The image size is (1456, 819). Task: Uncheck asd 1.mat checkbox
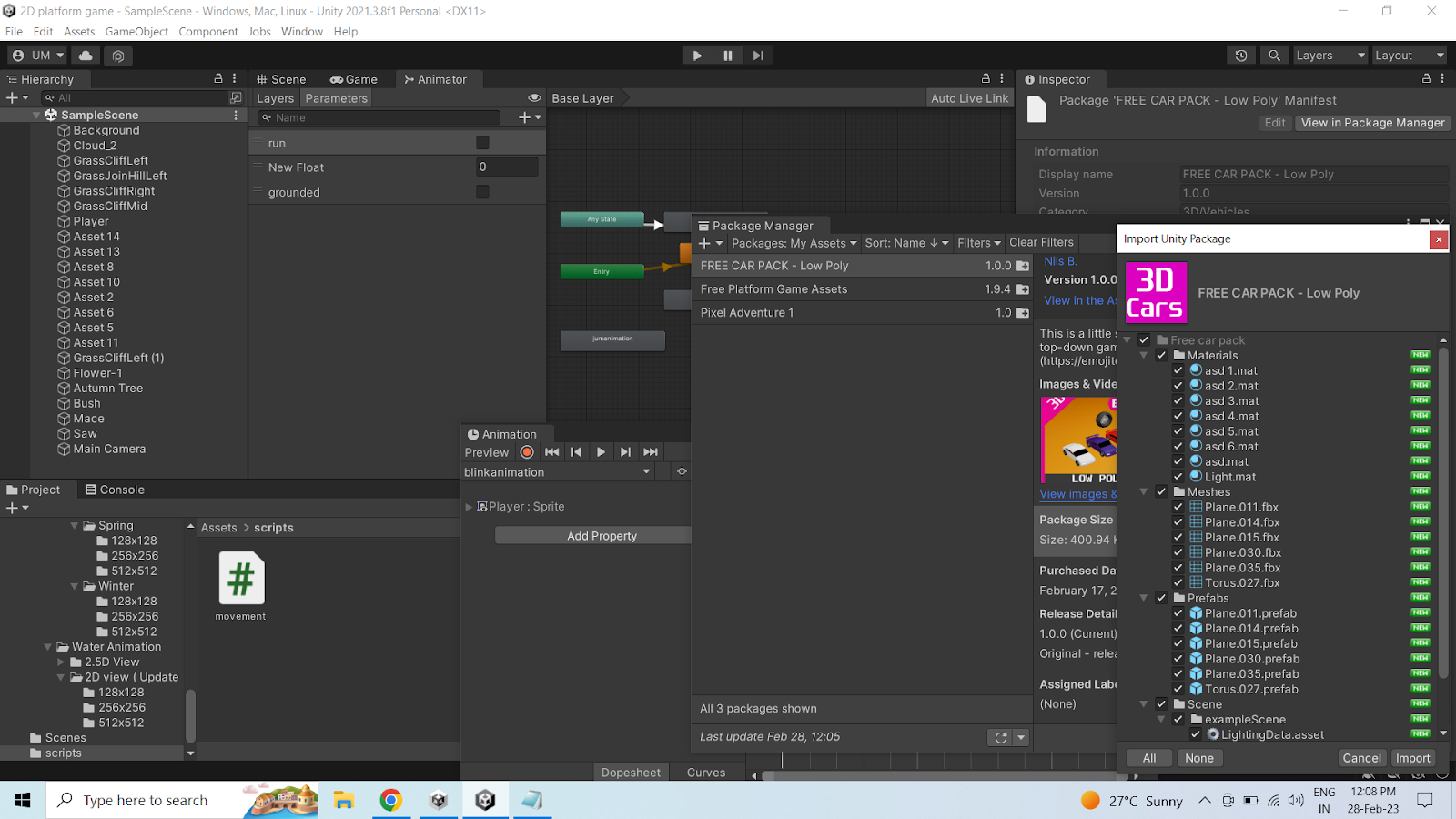click(x=1178, y=371)
